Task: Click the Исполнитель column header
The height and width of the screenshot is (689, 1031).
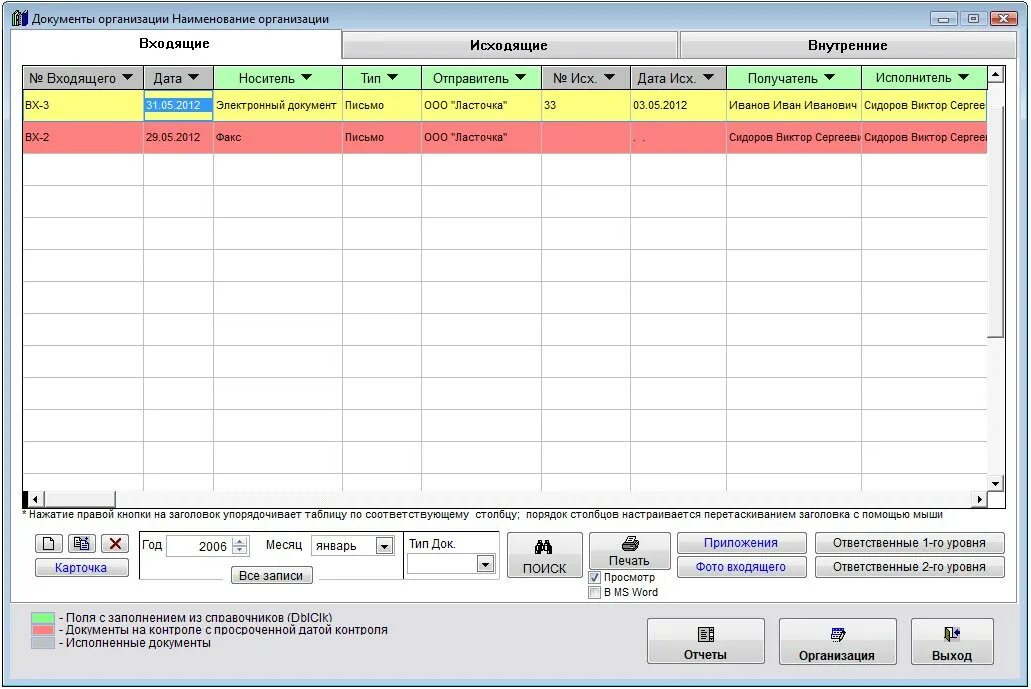Action: [x=924, y=78]
